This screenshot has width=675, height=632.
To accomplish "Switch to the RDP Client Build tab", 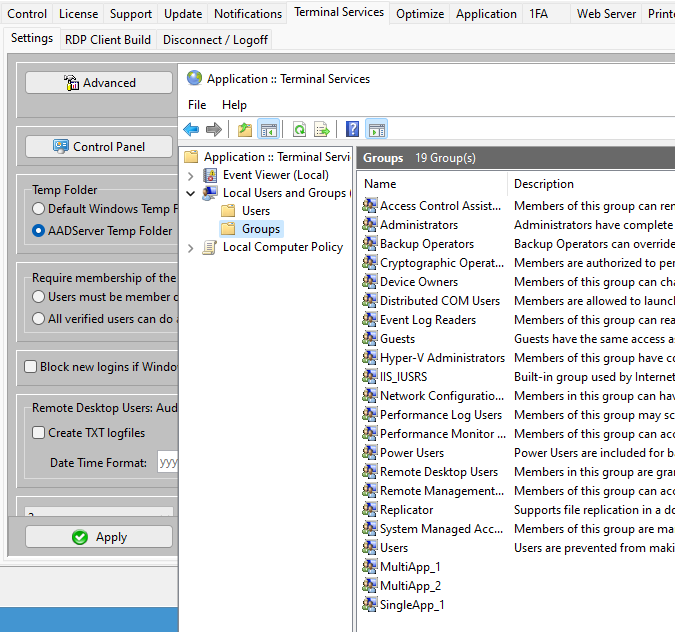I will point(108,39).
